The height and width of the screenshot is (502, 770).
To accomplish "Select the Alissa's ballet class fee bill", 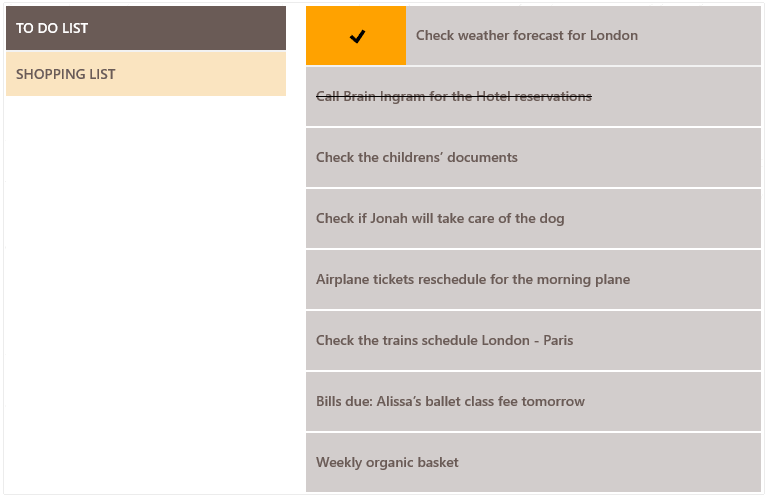I will [x=450, y=402].
